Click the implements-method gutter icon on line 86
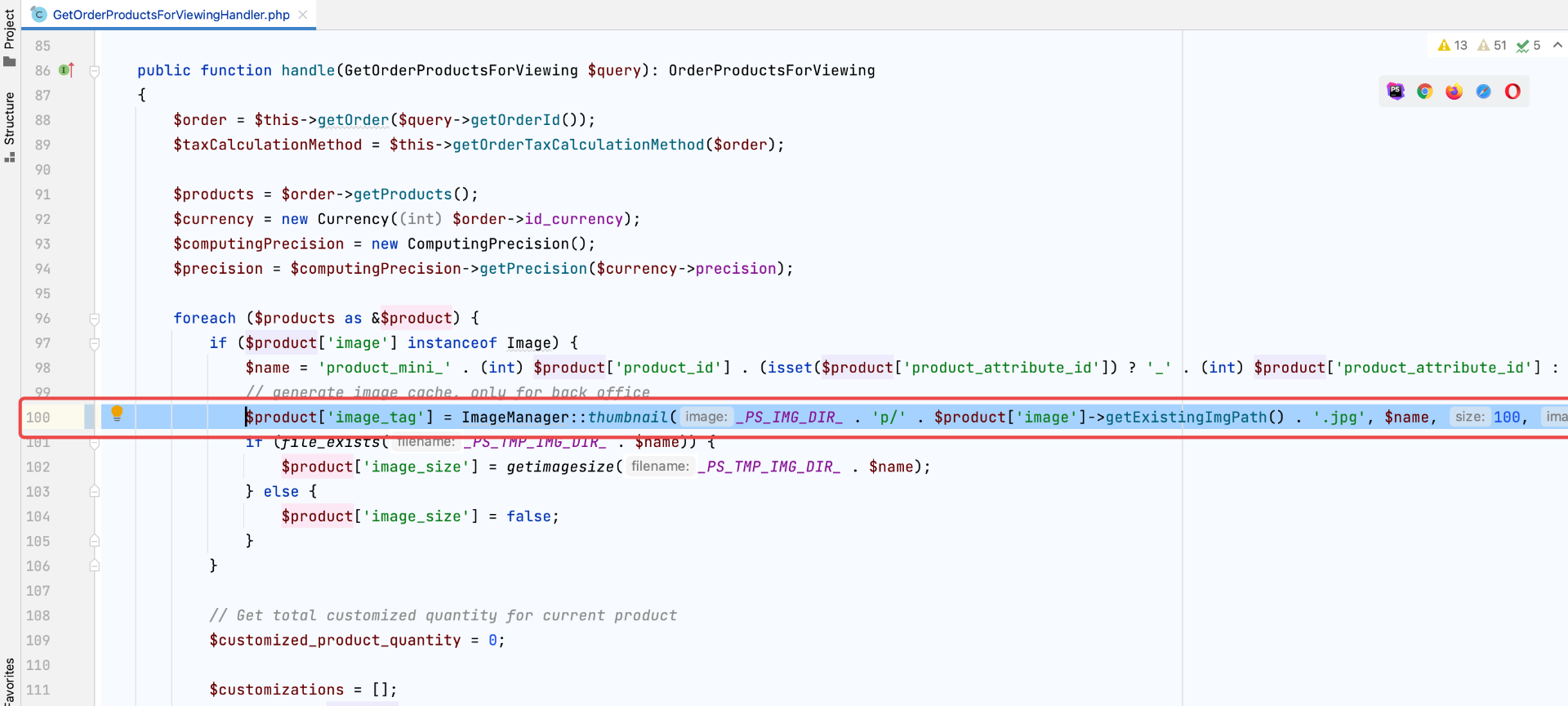1568x706 pixels. click(x=67, y=70)
